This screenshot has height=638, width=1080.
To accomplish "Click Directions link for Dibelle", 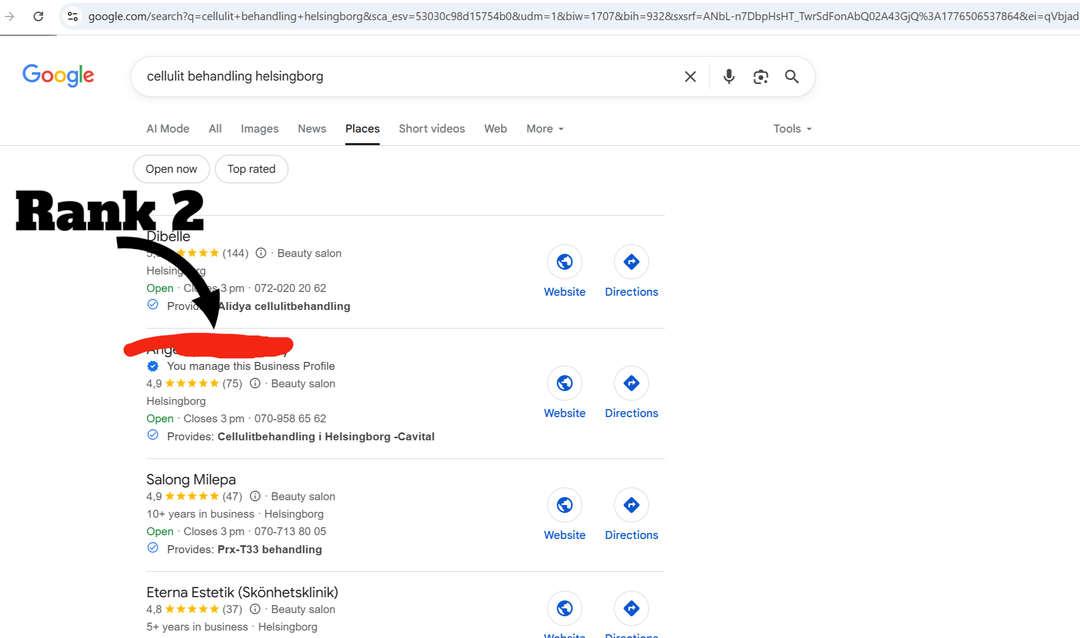I will pos(632,292).
